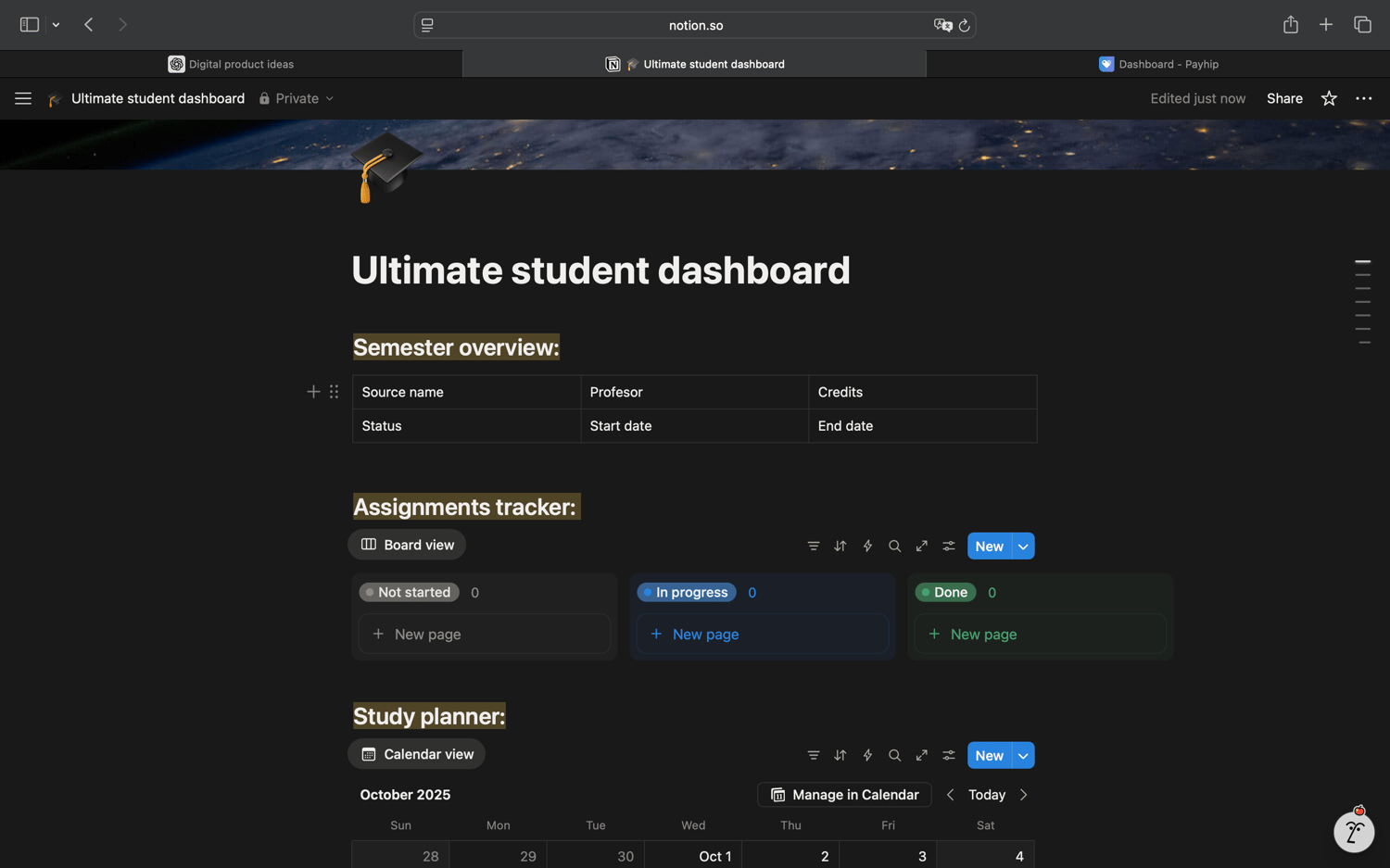Click the Profesor table cell

694,392
